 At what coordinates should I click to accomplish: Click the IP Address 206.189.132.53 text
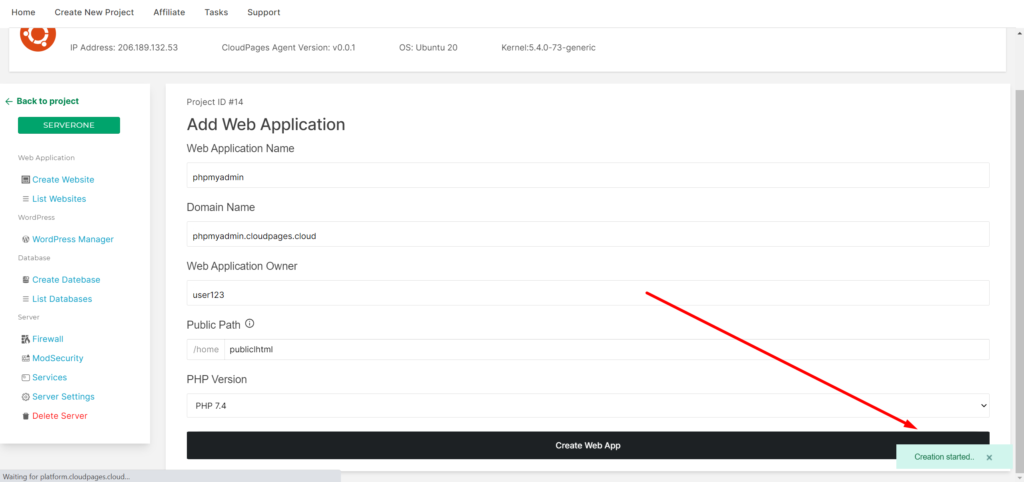(124, 48)
